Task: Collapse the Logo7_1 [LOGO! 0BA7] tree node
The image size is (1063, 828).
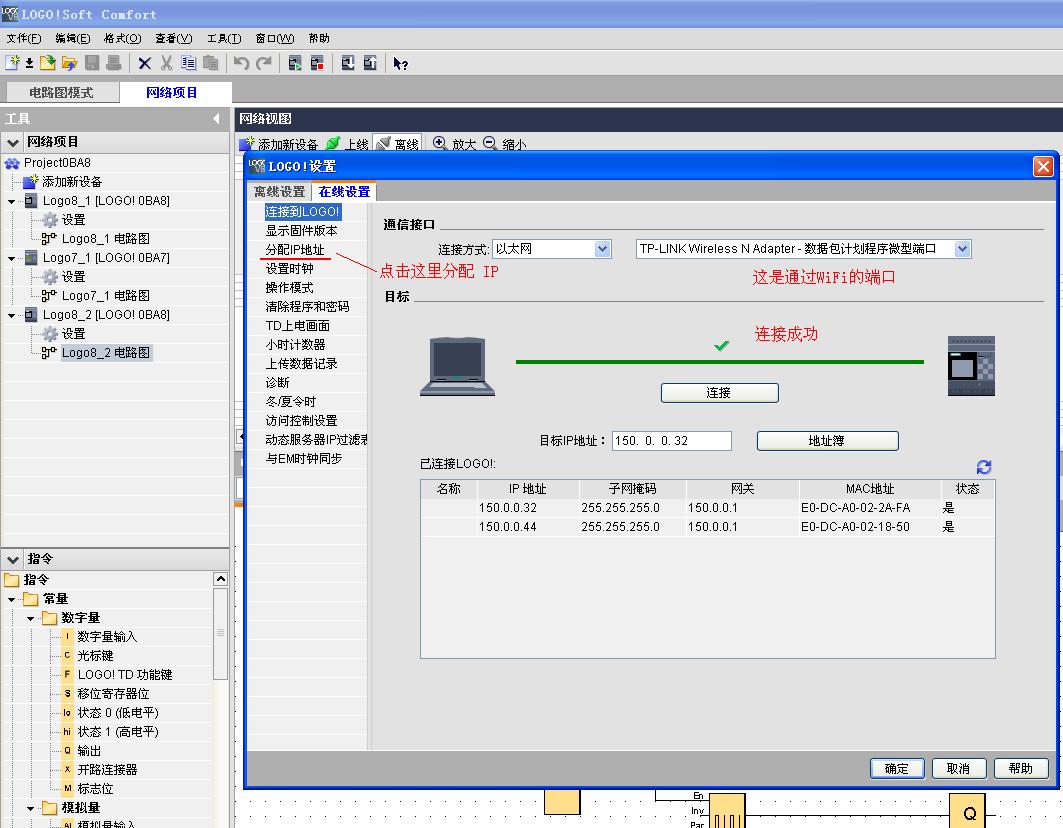Action: pos(12,258)
